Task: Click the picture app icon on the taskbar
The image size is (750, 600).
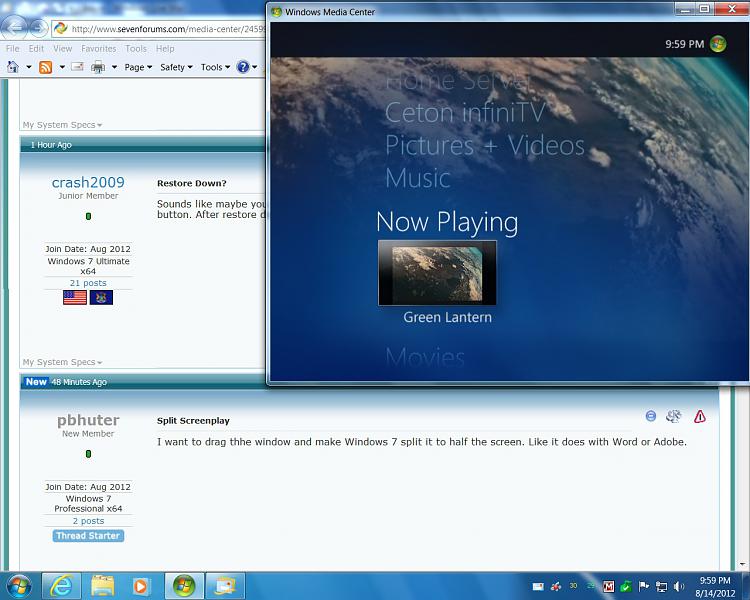Action: pos(225,586)
